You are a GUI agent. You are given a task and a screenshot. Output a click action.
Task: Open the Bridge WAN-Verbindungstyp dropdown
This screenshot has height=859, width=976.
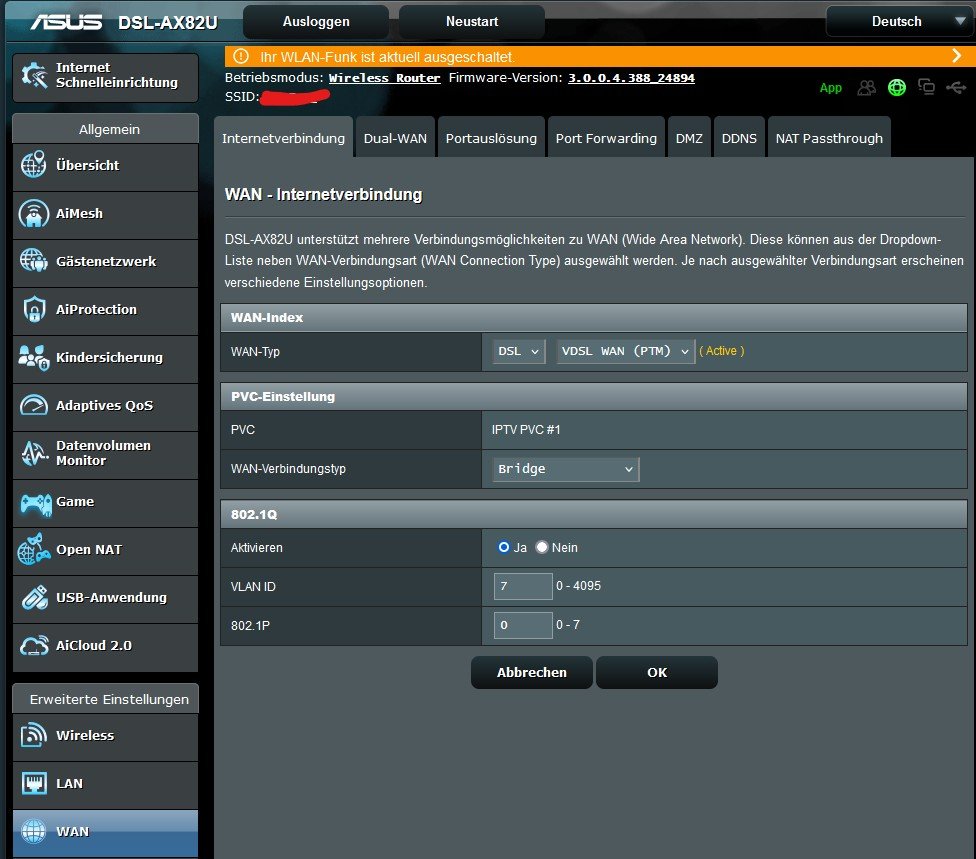coord(566,469)
